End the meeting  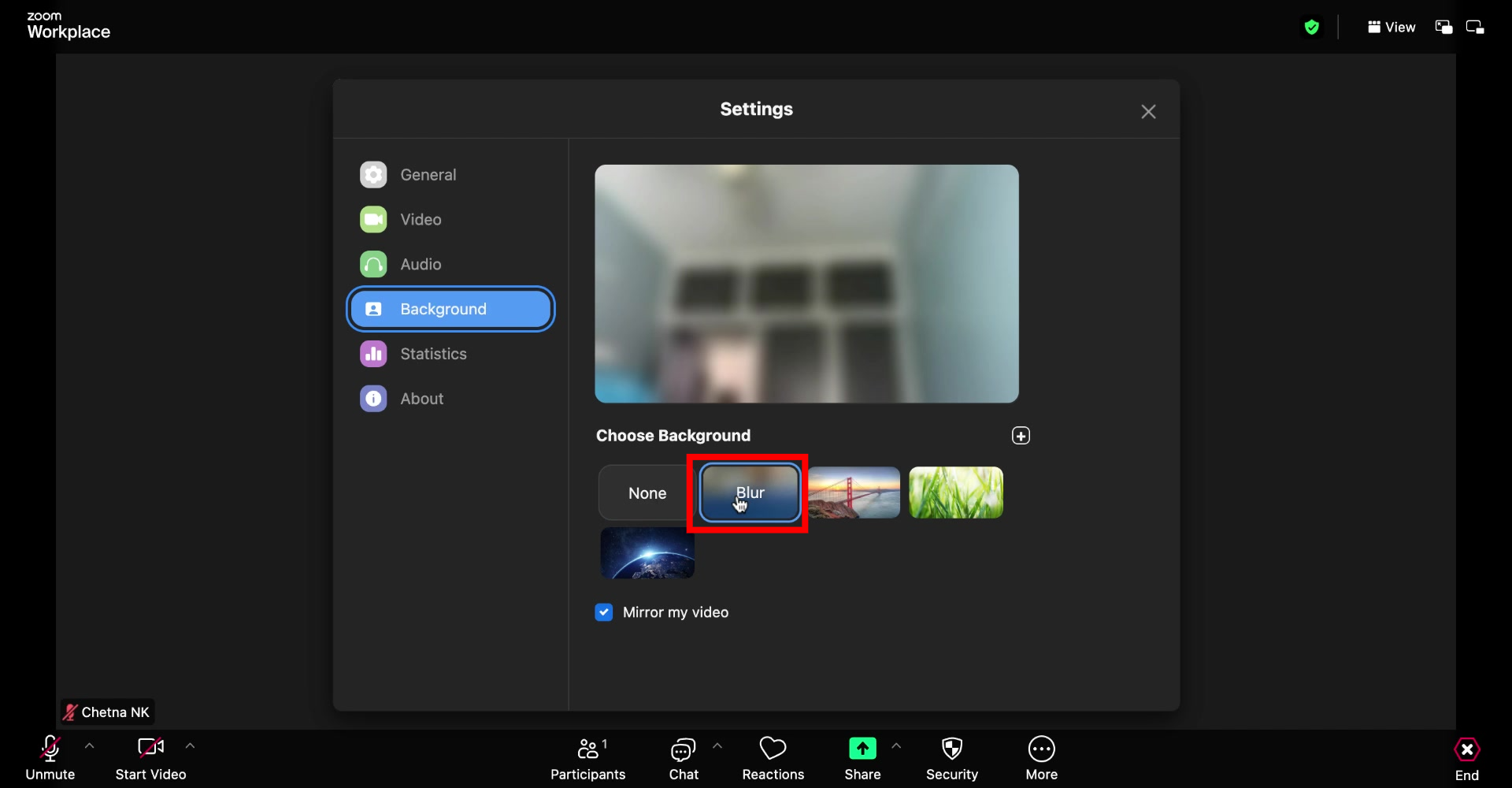coord(1466,757)
